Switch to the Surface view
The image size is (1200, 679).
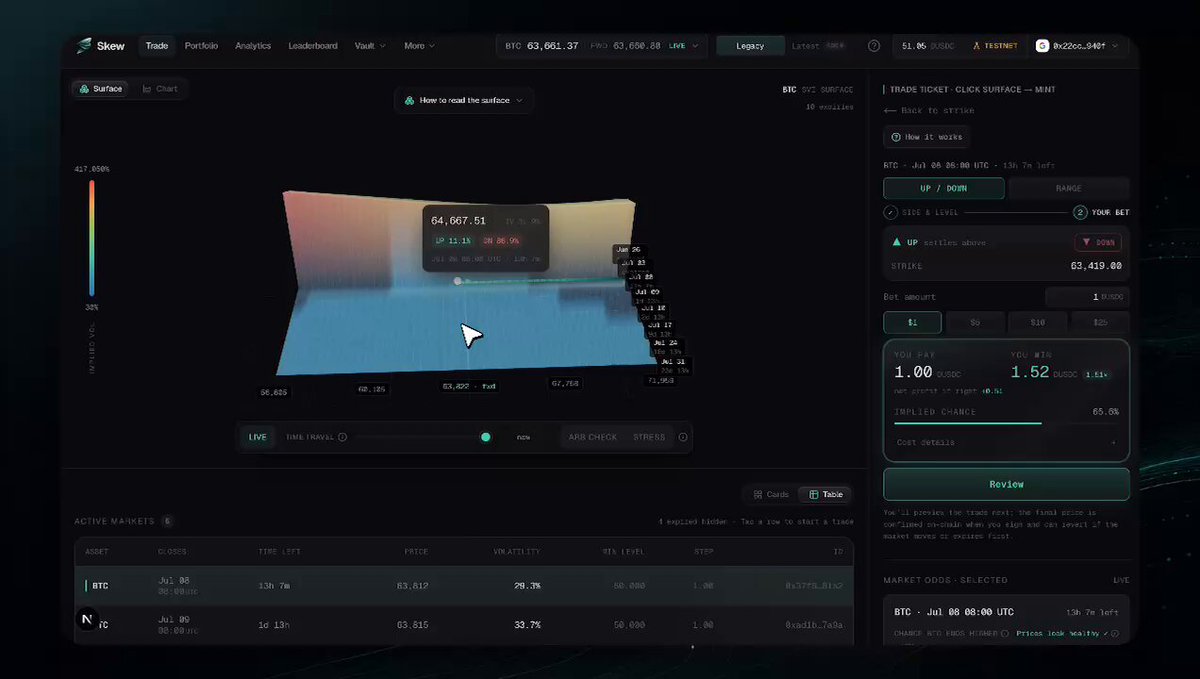[x=100, y=89]
